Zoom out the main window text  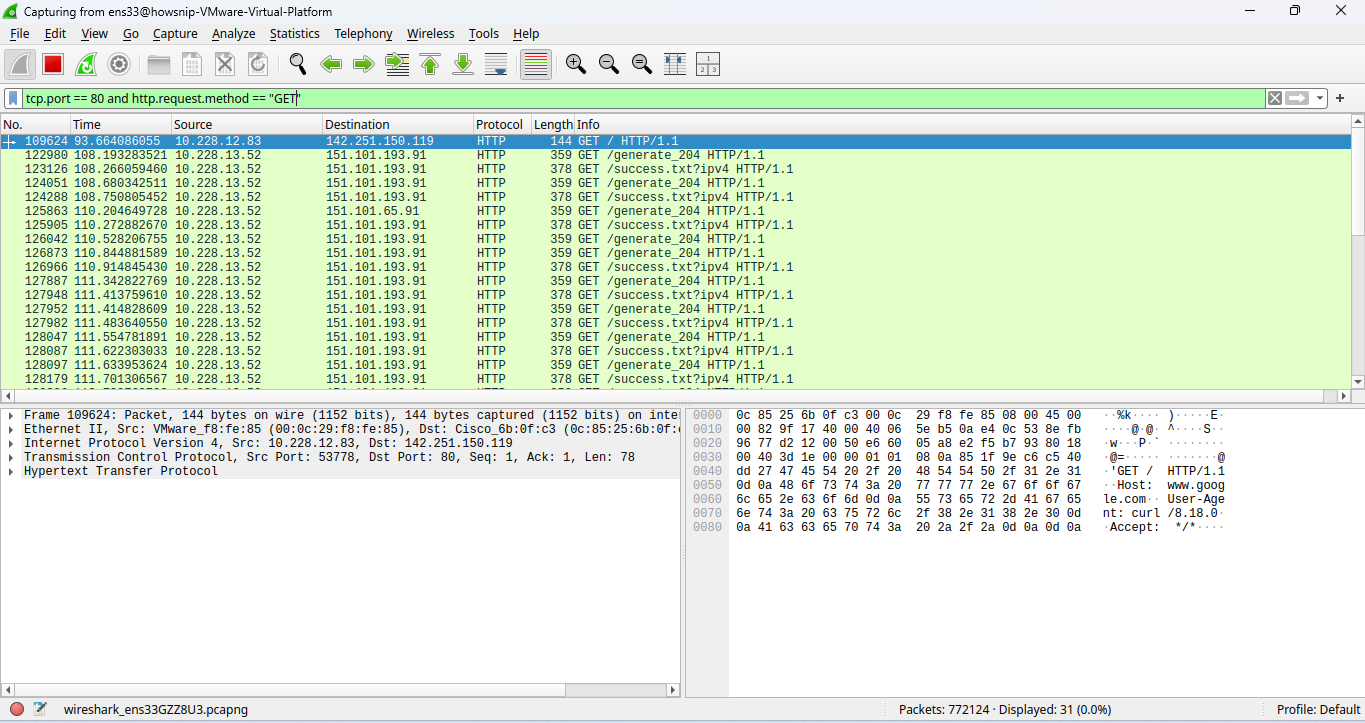click(x=608, y=65)
